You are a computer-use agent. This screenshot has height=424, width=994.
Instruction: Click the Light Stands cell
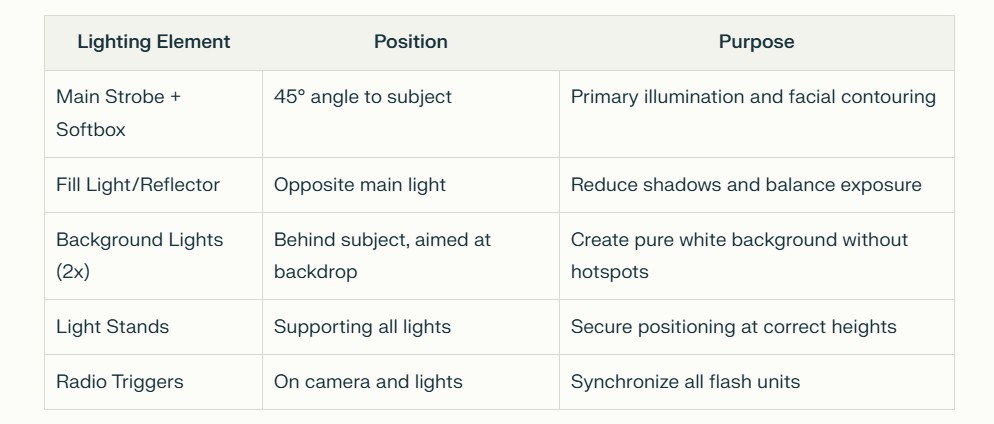(153, 327)
